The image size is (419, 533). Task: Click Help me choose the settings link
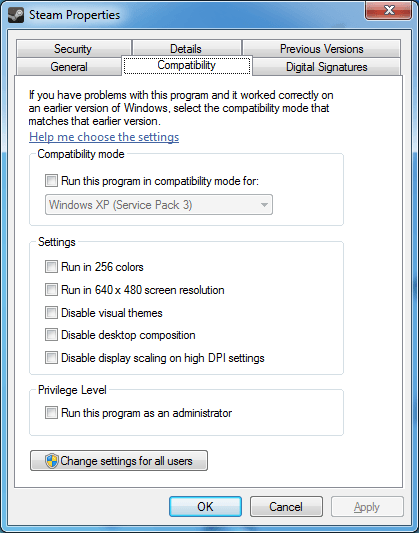pyautogui.click(x=104, y=137)
